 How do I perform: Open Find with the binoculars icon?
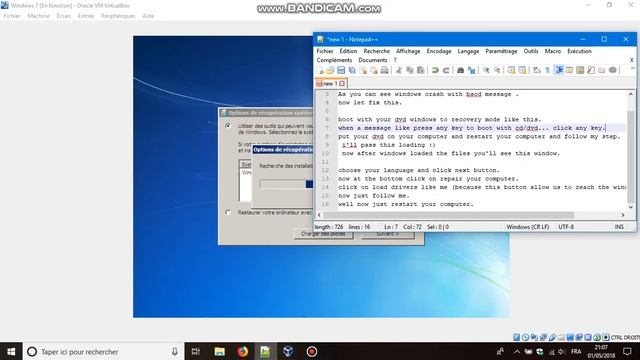point(460,71)
